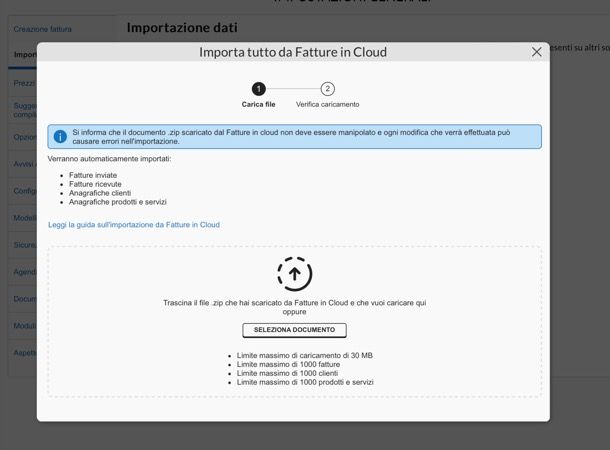Click 'Limite massimo di caricamento di 30 MB' text
The height and width of the screenshot is (450, 610).
click(305, 355)
